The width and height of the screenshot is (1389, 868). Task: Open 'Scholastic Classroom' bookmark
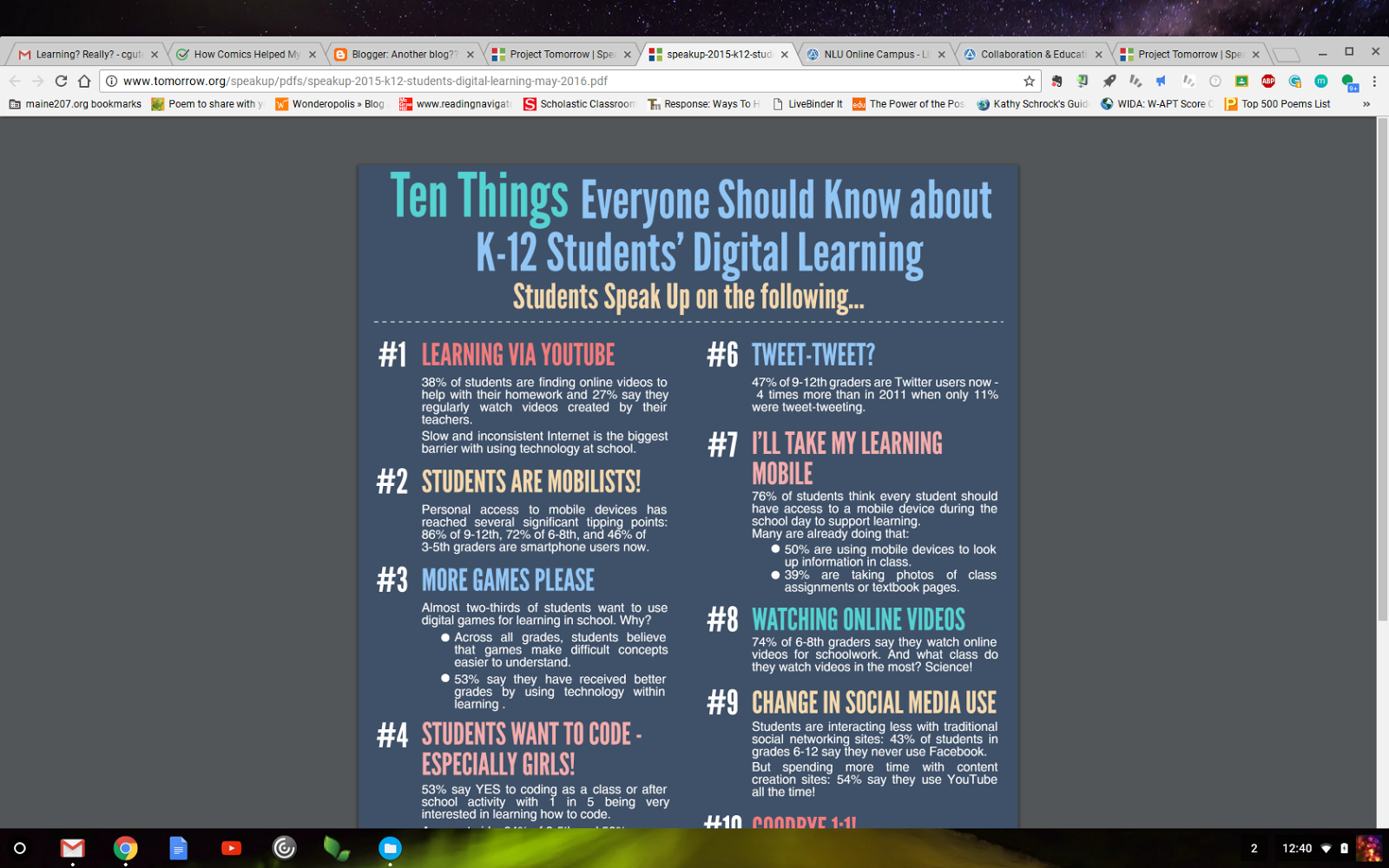tap(579, 104)
